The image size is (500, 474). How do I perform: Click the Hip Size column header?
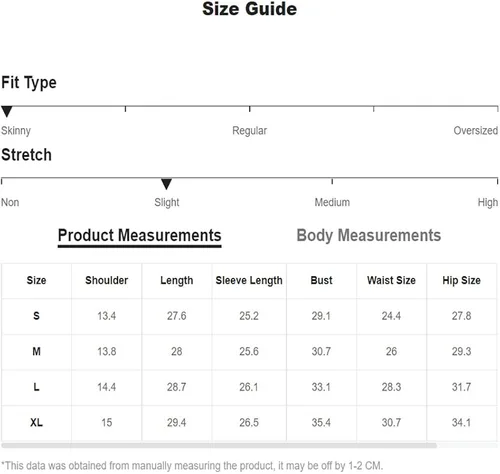[461, 280]
